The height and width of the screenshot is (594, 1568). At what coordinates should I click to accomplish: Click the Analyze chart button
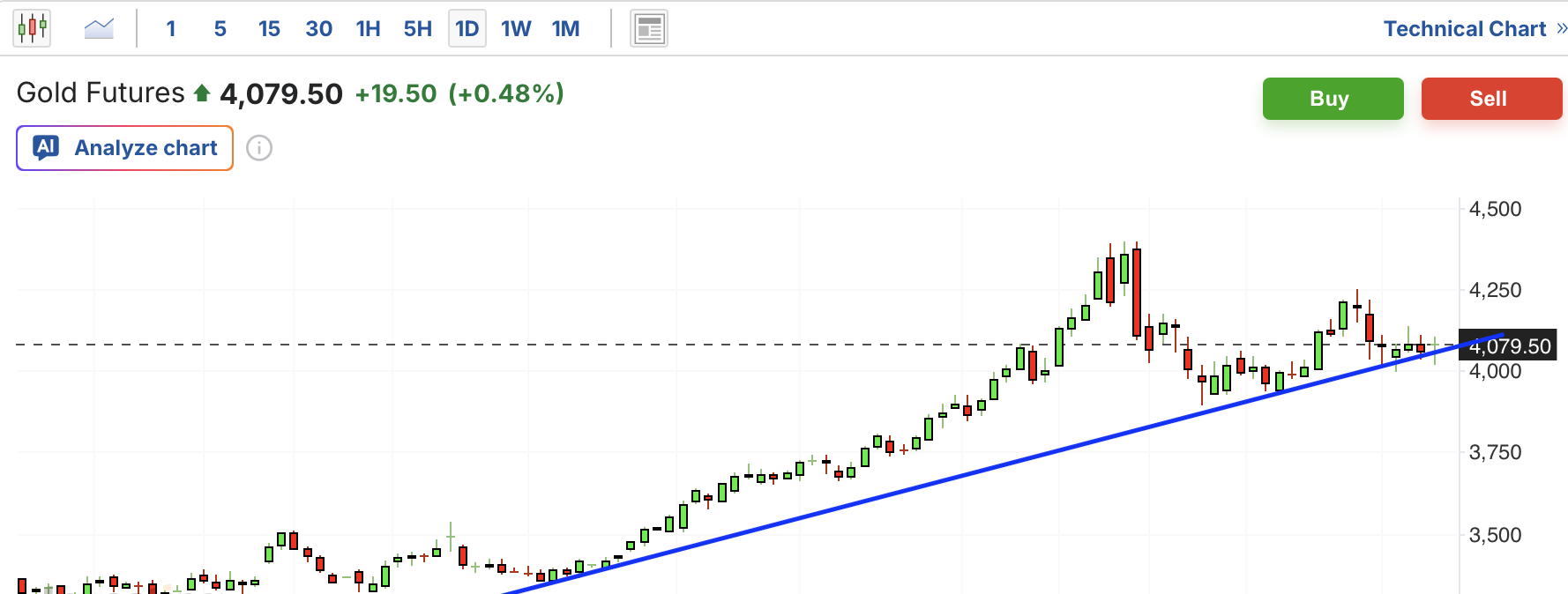[x=124, y=148]
